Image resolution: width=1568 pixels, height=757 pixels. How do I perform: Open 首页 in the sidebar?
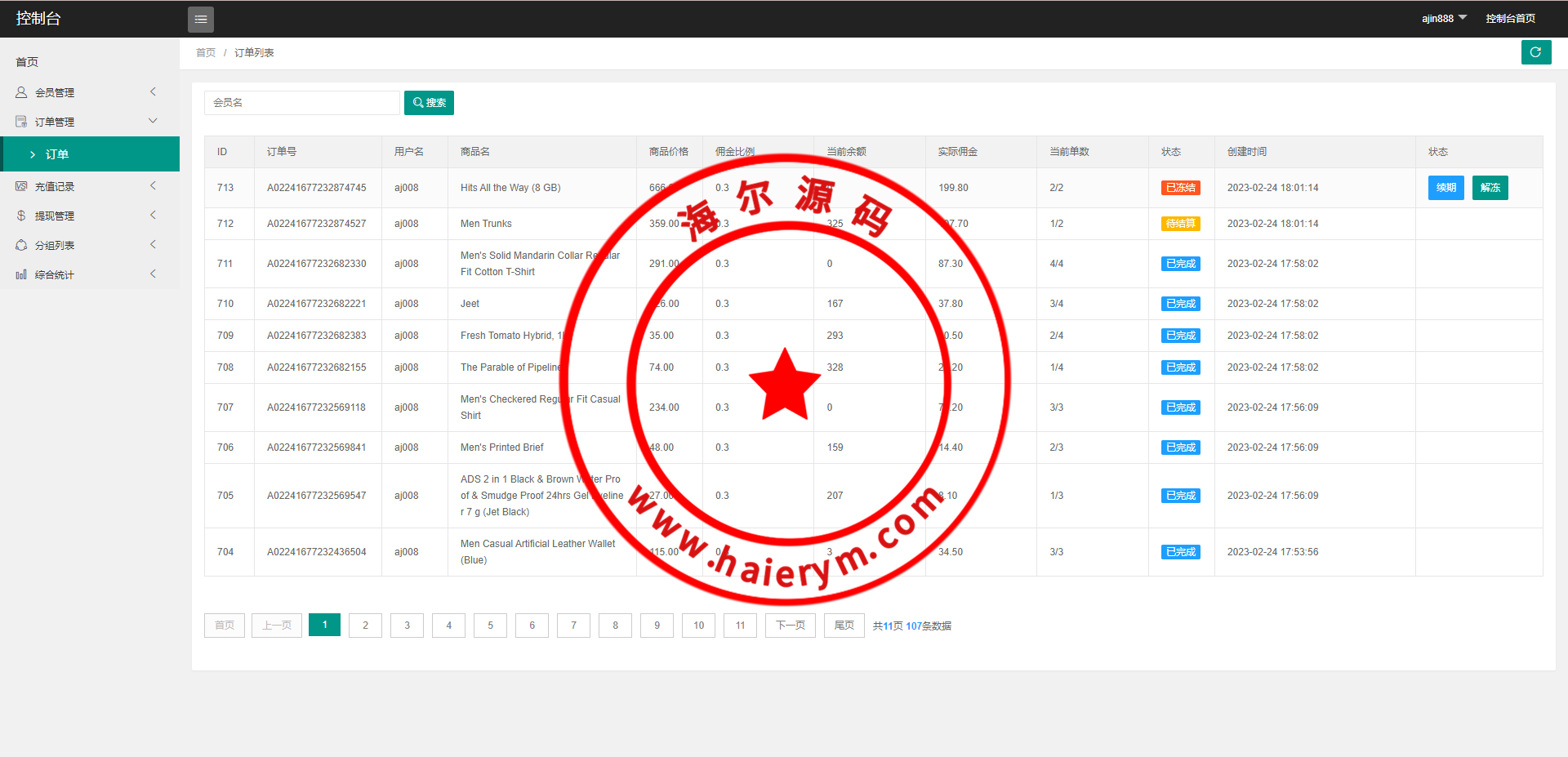pyautogui.click(x=27, y=62)
